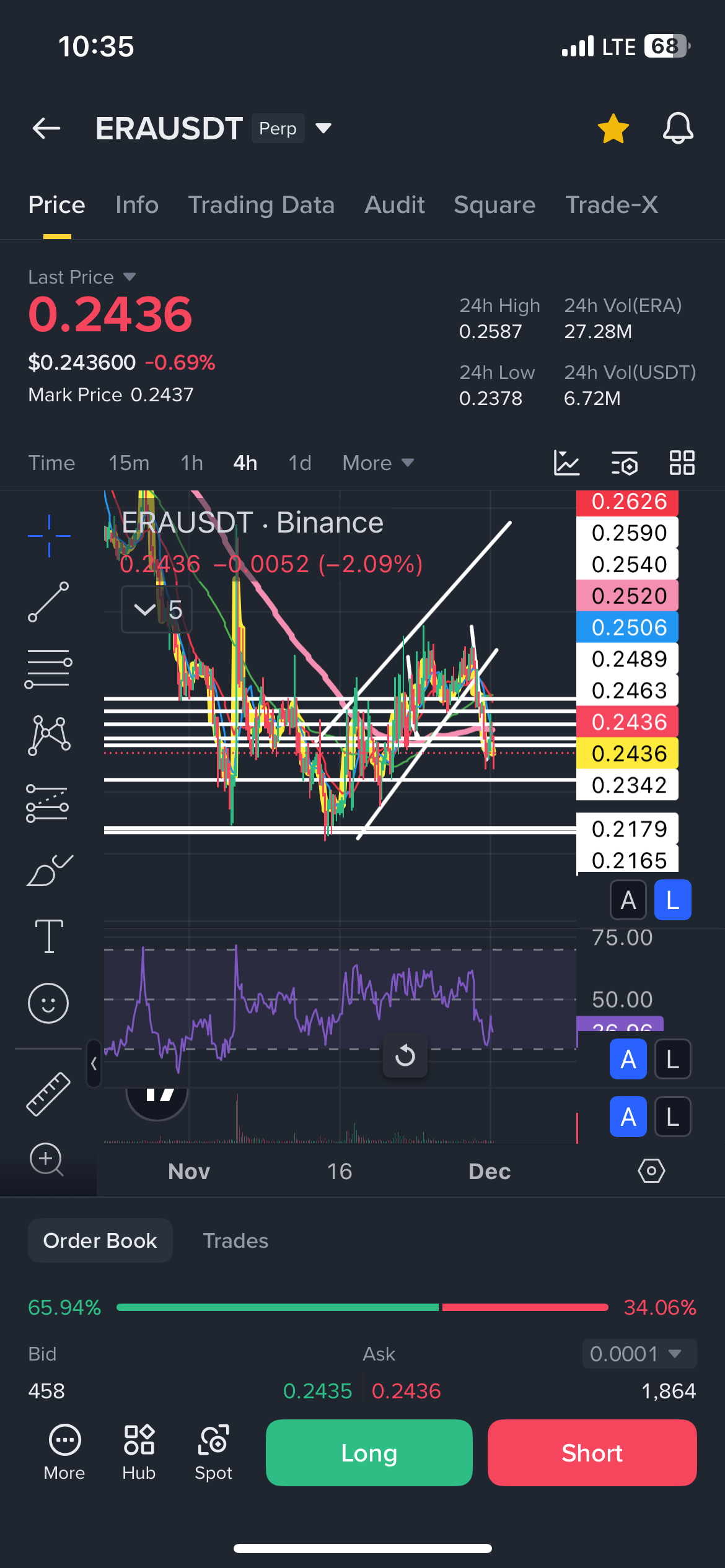The image size is (725, 1568).
Task: Toggle log scale L on volume pane
Action: click(x=673, y=1117)
